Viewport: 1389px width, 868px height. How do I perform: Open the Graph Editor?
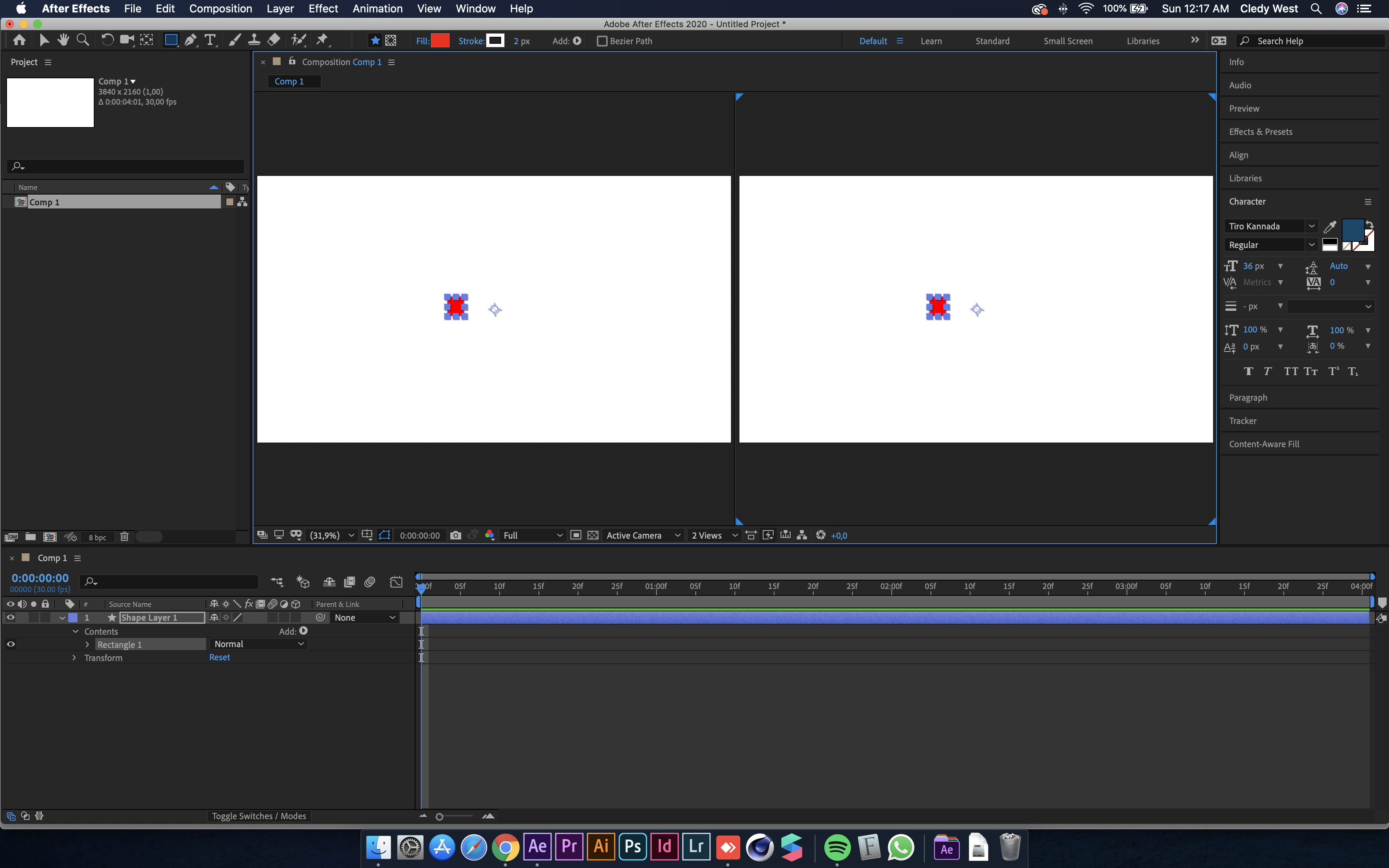pyautogui.click(x=396, y=582)
